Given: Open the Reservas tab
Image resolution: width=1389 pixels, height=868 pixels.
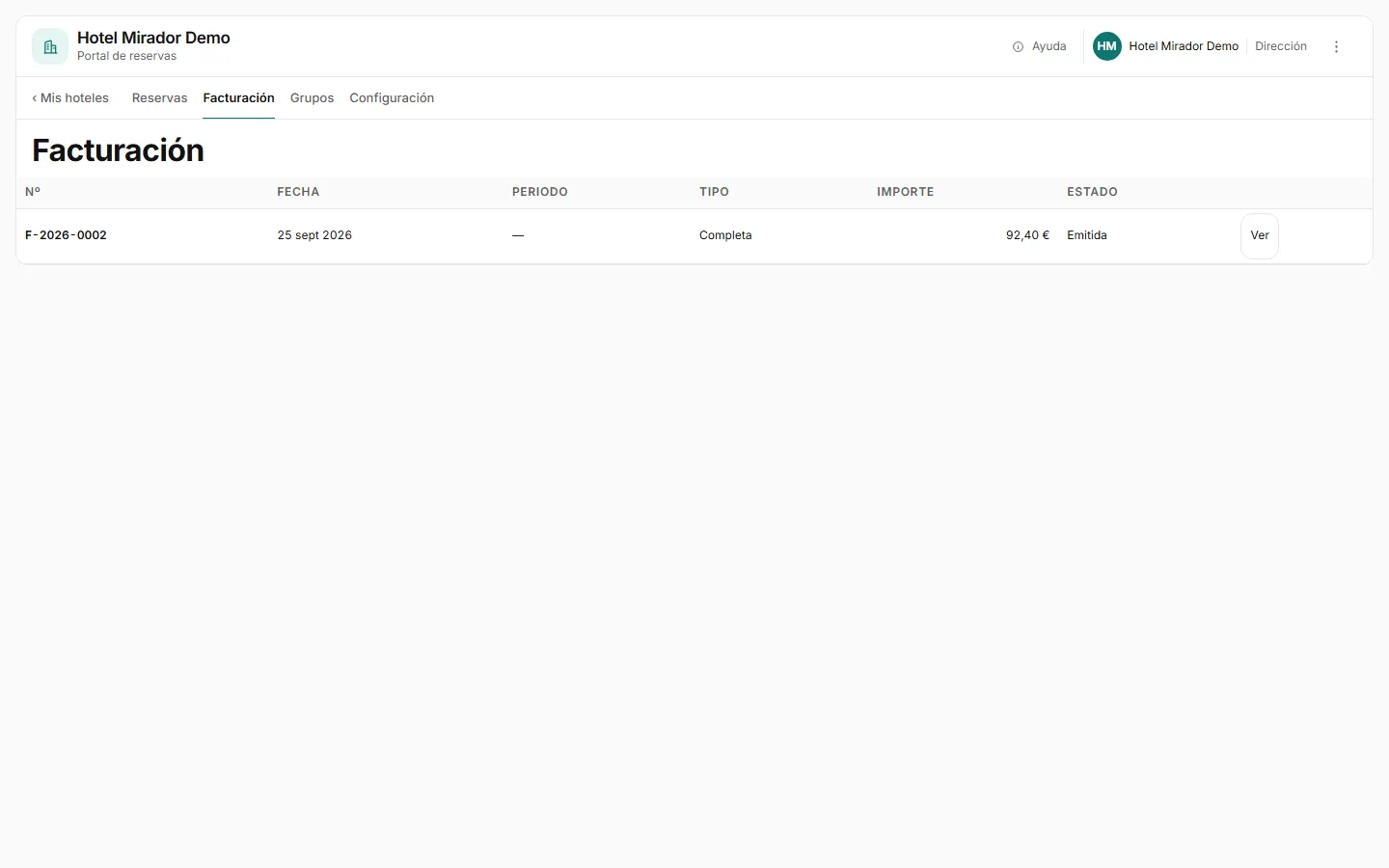Looking at the screenshot, I should point(159,98).
